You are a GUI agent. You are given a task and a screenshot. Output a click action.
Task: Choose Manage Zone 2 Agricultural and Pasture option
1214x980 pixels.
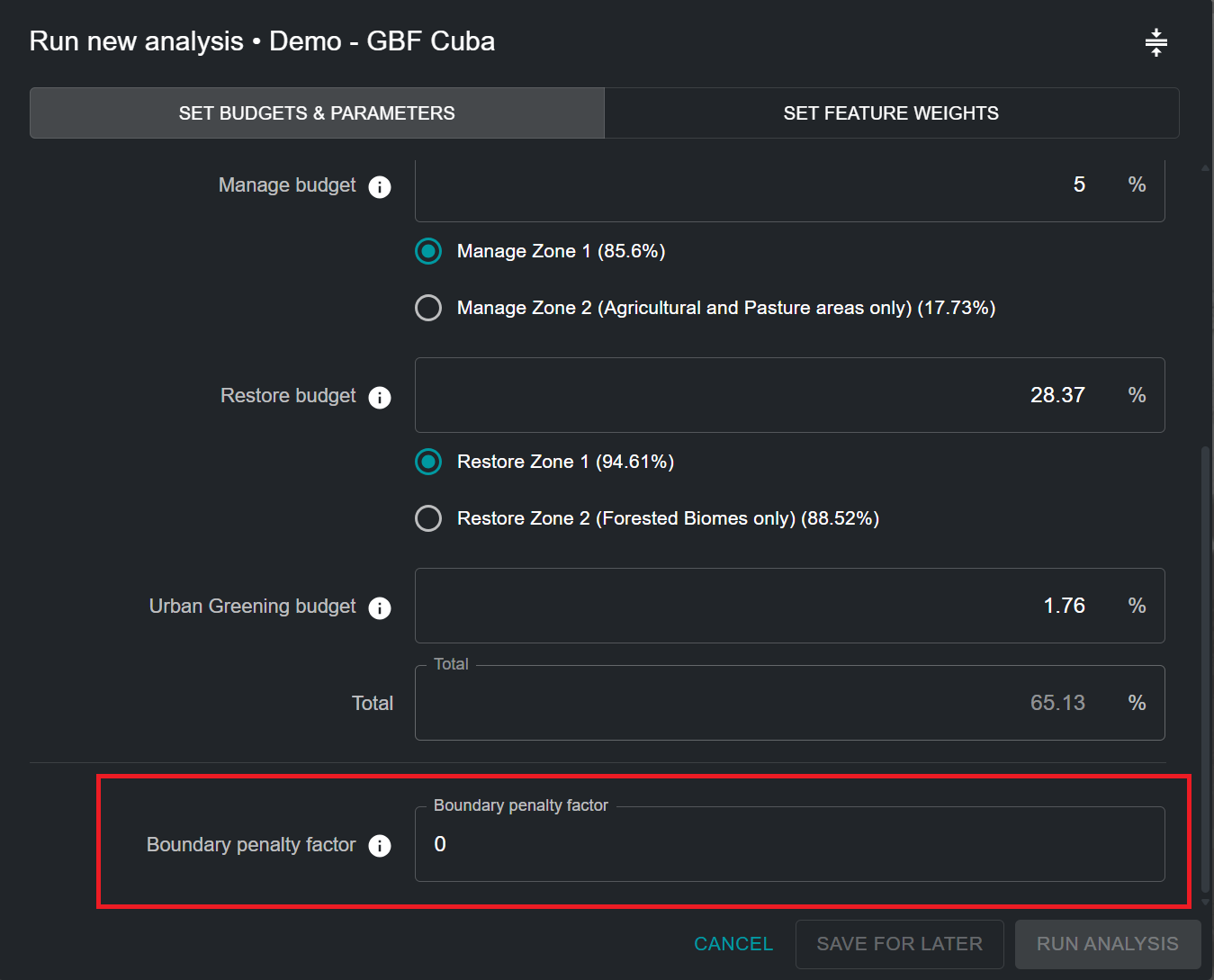click(x=428, y=308)
